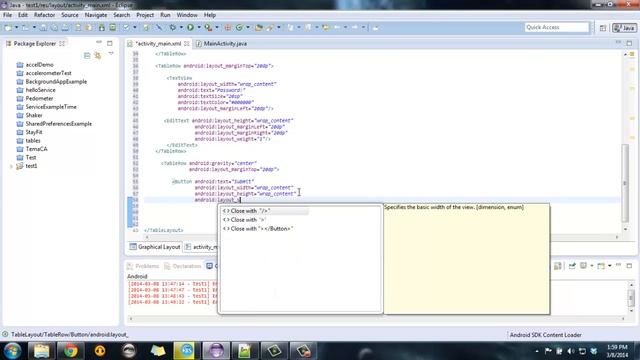This screenshot has width=640, height=360.
Task: Switch to the MainActivity.java editor tab
Action: click(x=222, y=43)
